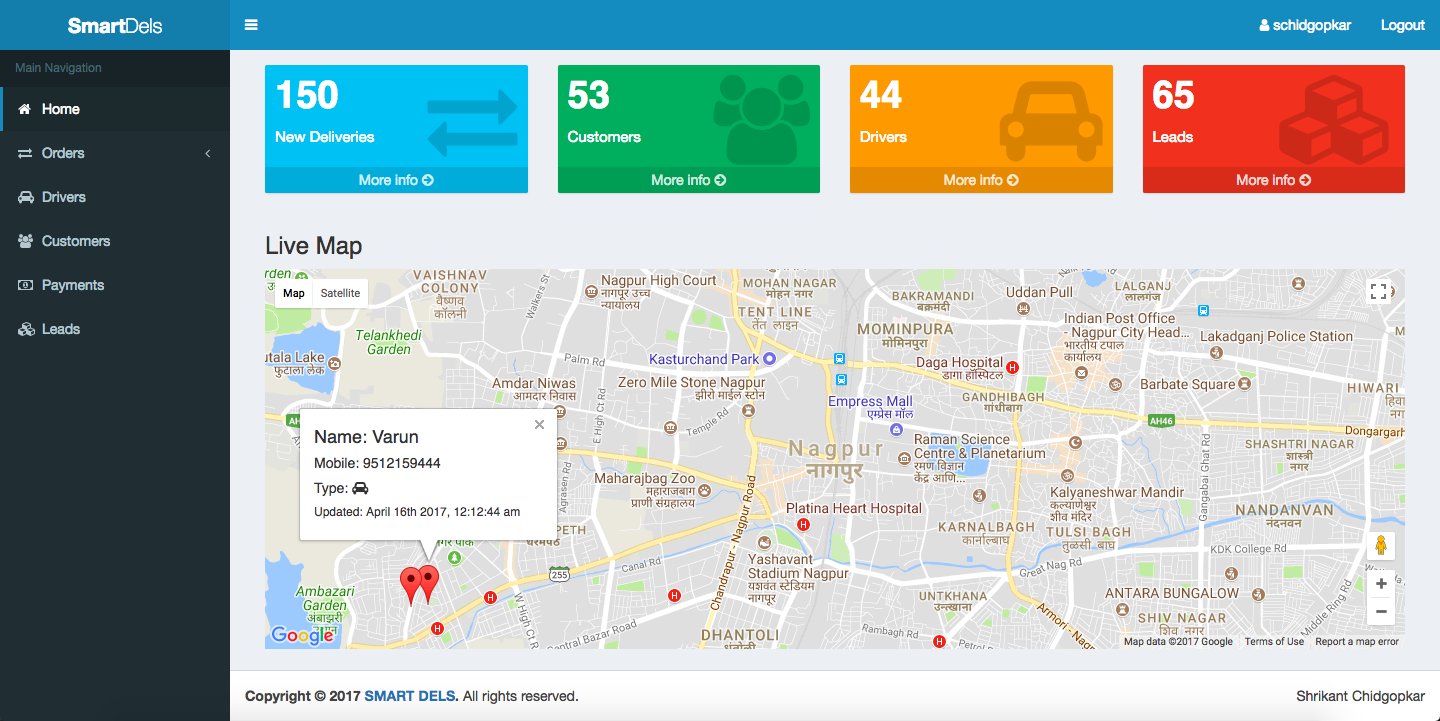Image resolution: width=1440 pixels, height=721 pixels.
Task: Toggle the sidebar hamburger menu icon
Action: [251, 25]
